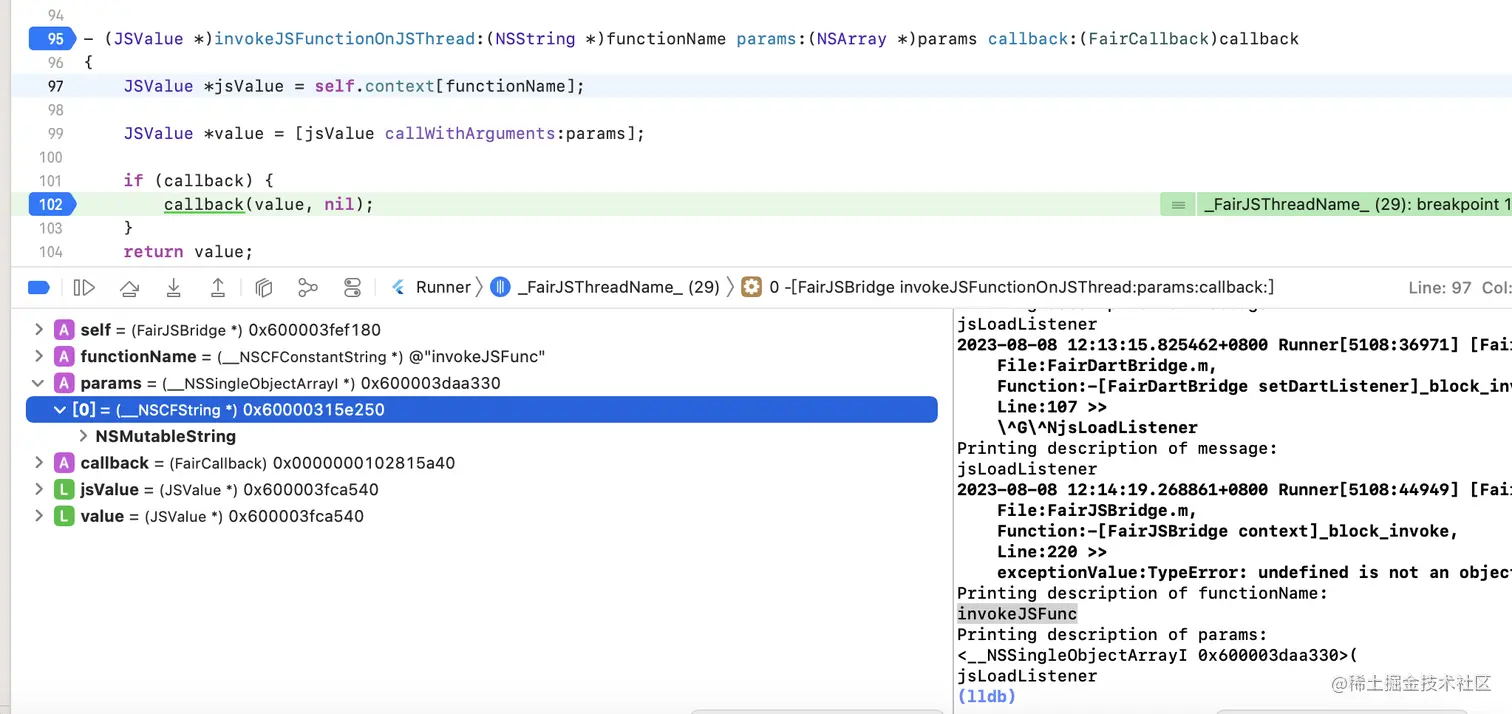Open the _FairJSThreadName_ (29) thread selector

pyautogui.click(x=618, y=287)
